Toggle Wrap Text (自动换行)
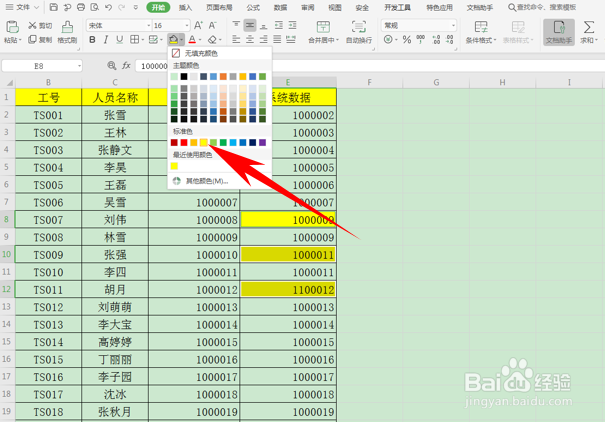The image size is (605, 422). click(359, 32)
